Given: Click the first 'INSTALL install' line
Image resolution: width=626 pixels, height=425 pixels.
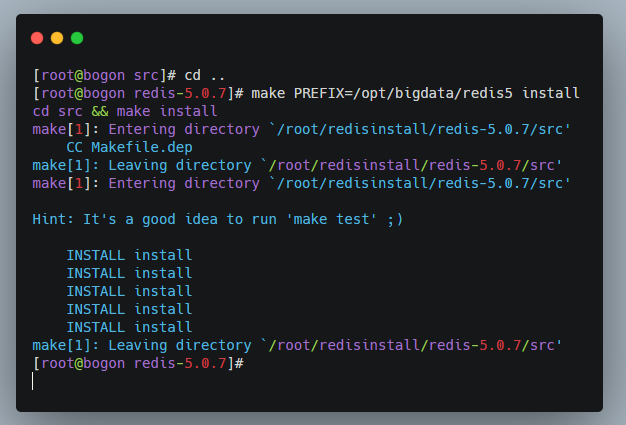Looking at the screenshot, I should [x=129, y=255].
